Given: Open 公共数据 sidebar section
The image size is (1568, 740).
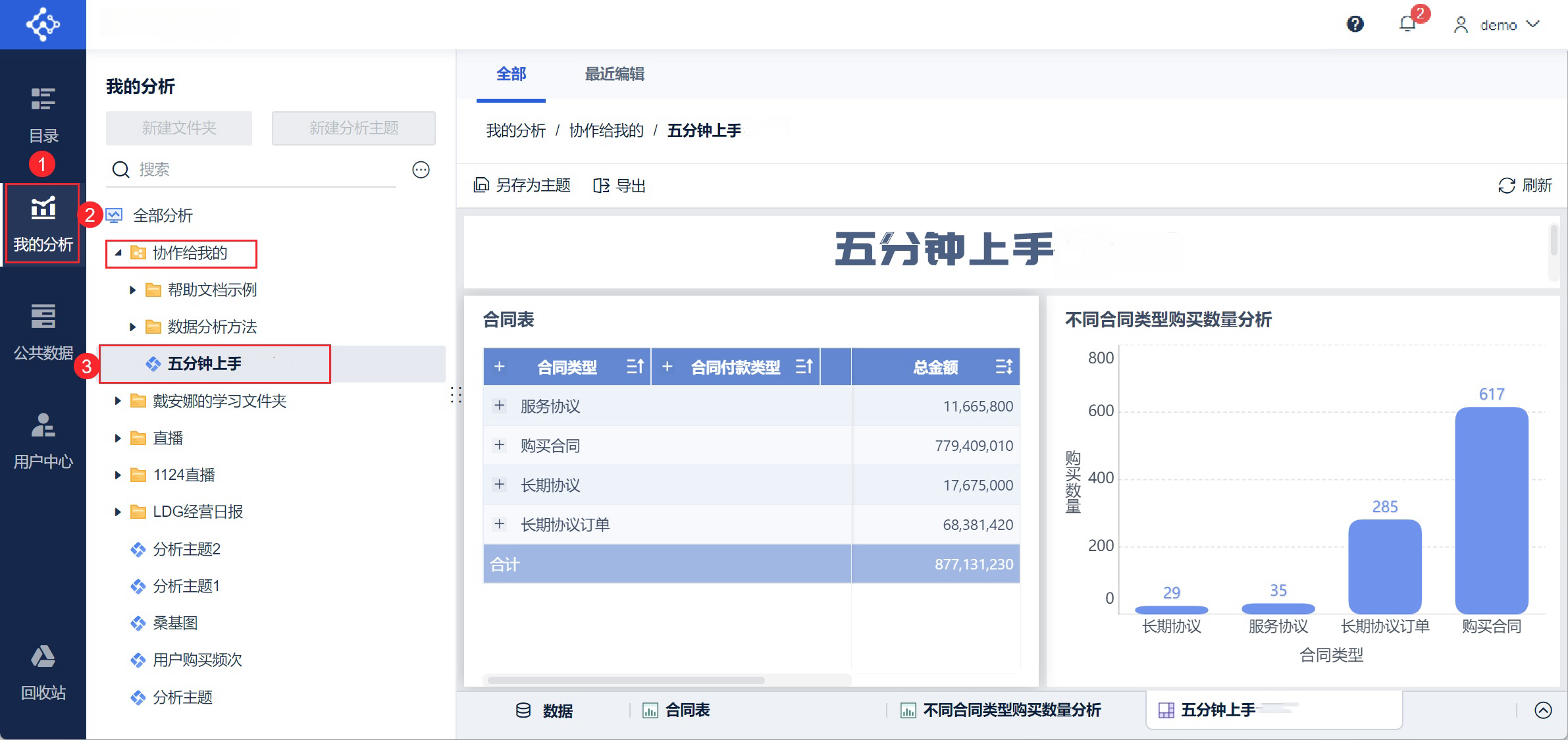Looking at the screenshot, I should click(x=43, y=332).
